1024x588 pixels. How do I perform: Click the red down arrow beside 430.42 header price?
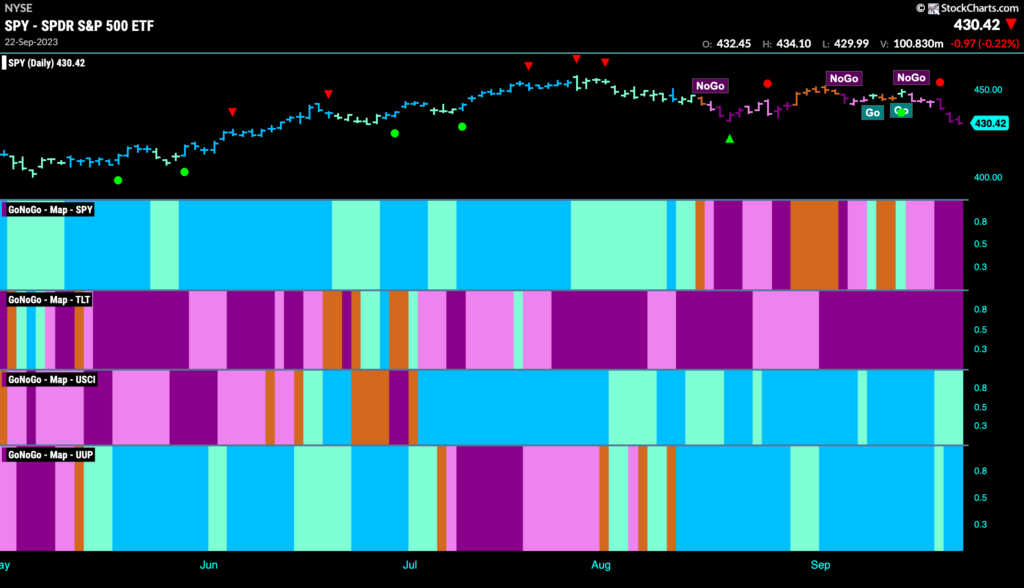(x=1012, y=25)
